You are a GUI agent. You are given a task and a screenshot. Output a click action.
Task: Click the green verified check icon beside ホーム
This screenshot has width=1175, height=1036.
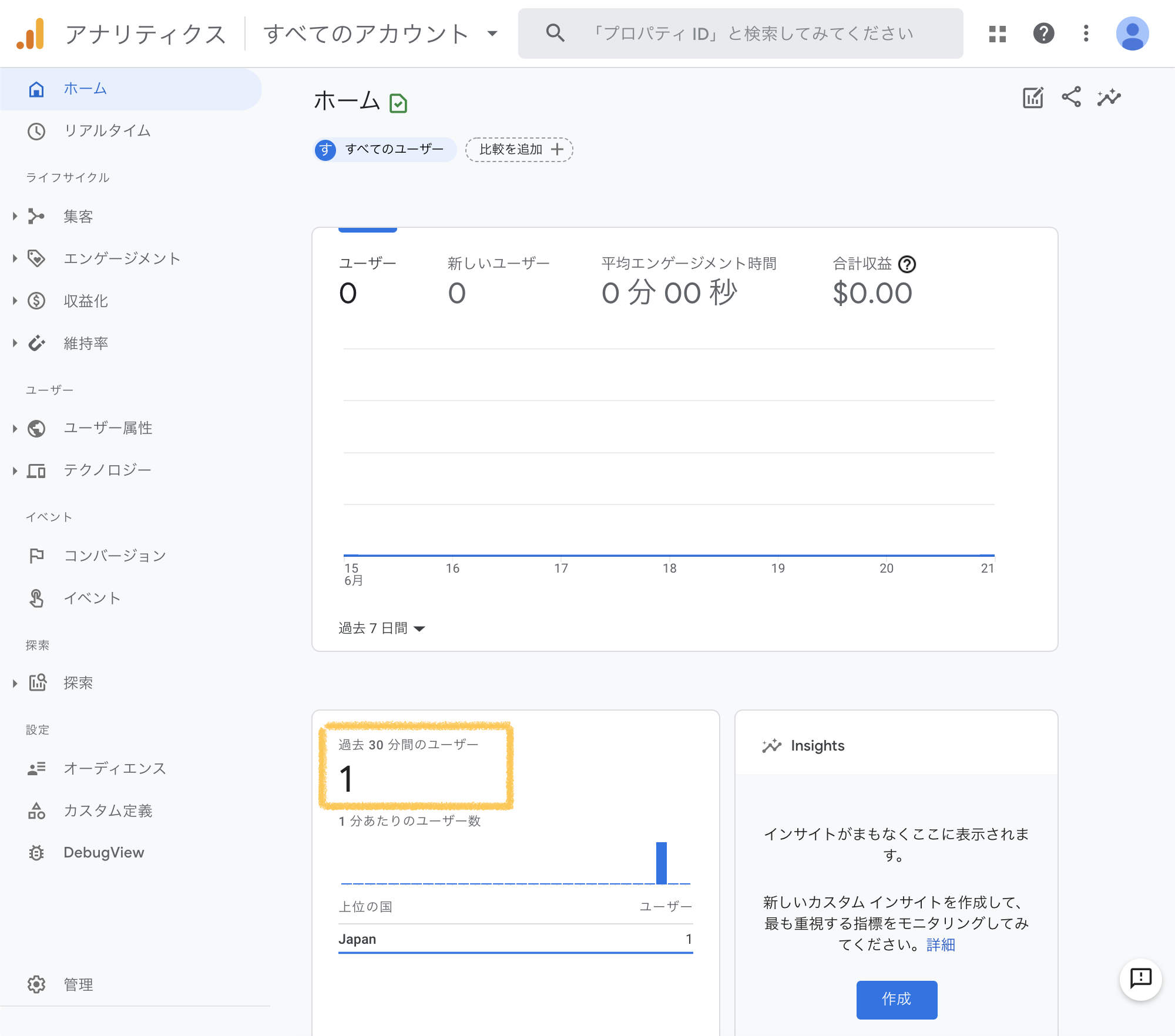(398, 103)
